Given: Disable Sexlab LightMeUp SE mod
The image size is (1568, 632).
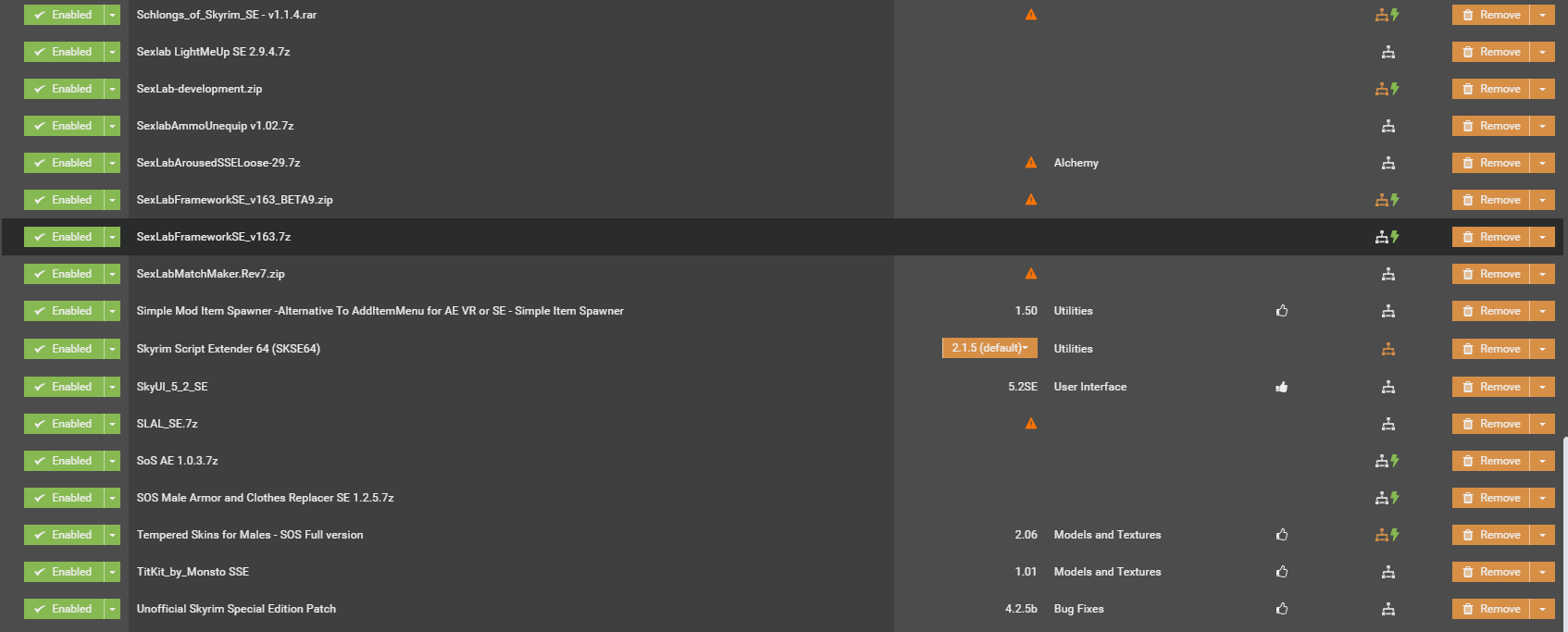Looking at the screenshot, I should 63,52.
